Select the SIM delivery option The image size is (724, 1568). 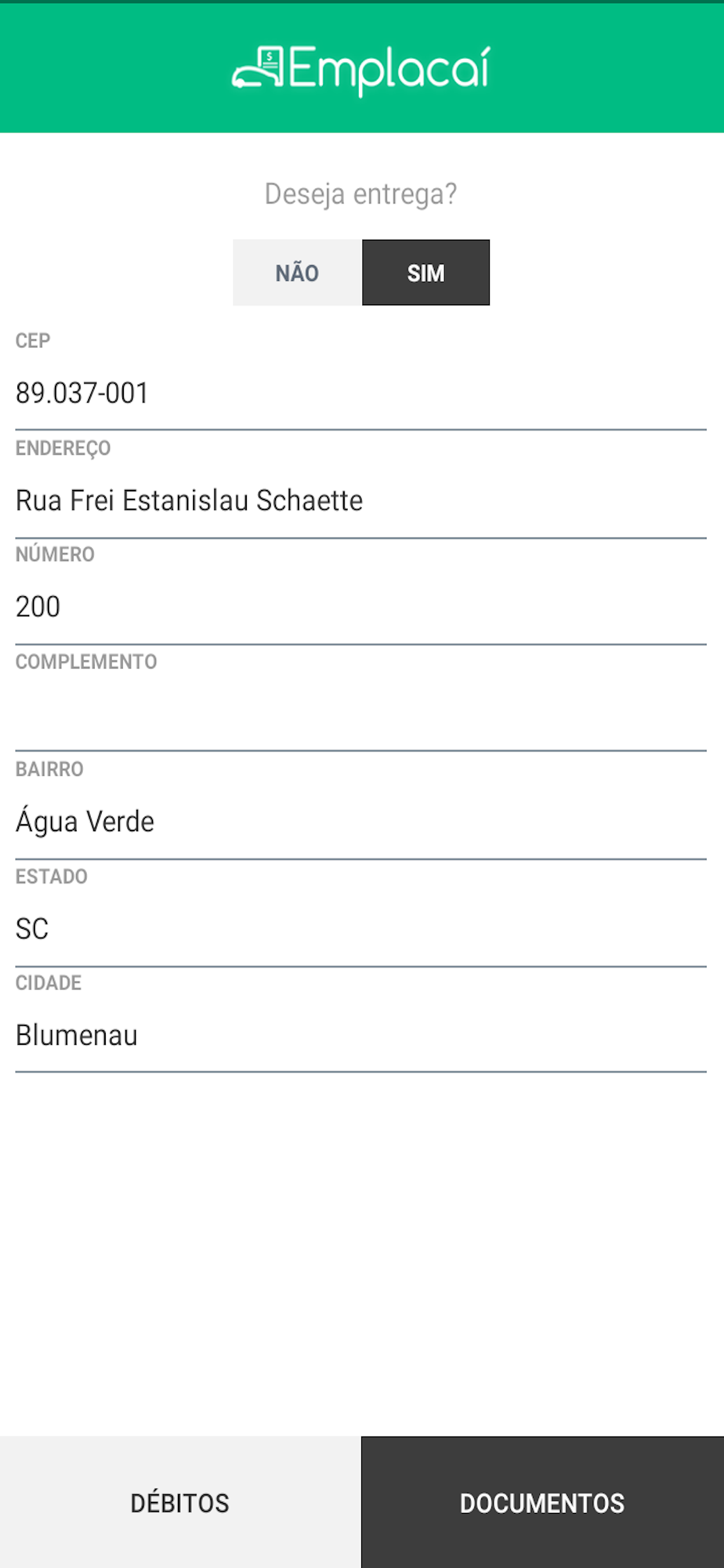[425, 273]
